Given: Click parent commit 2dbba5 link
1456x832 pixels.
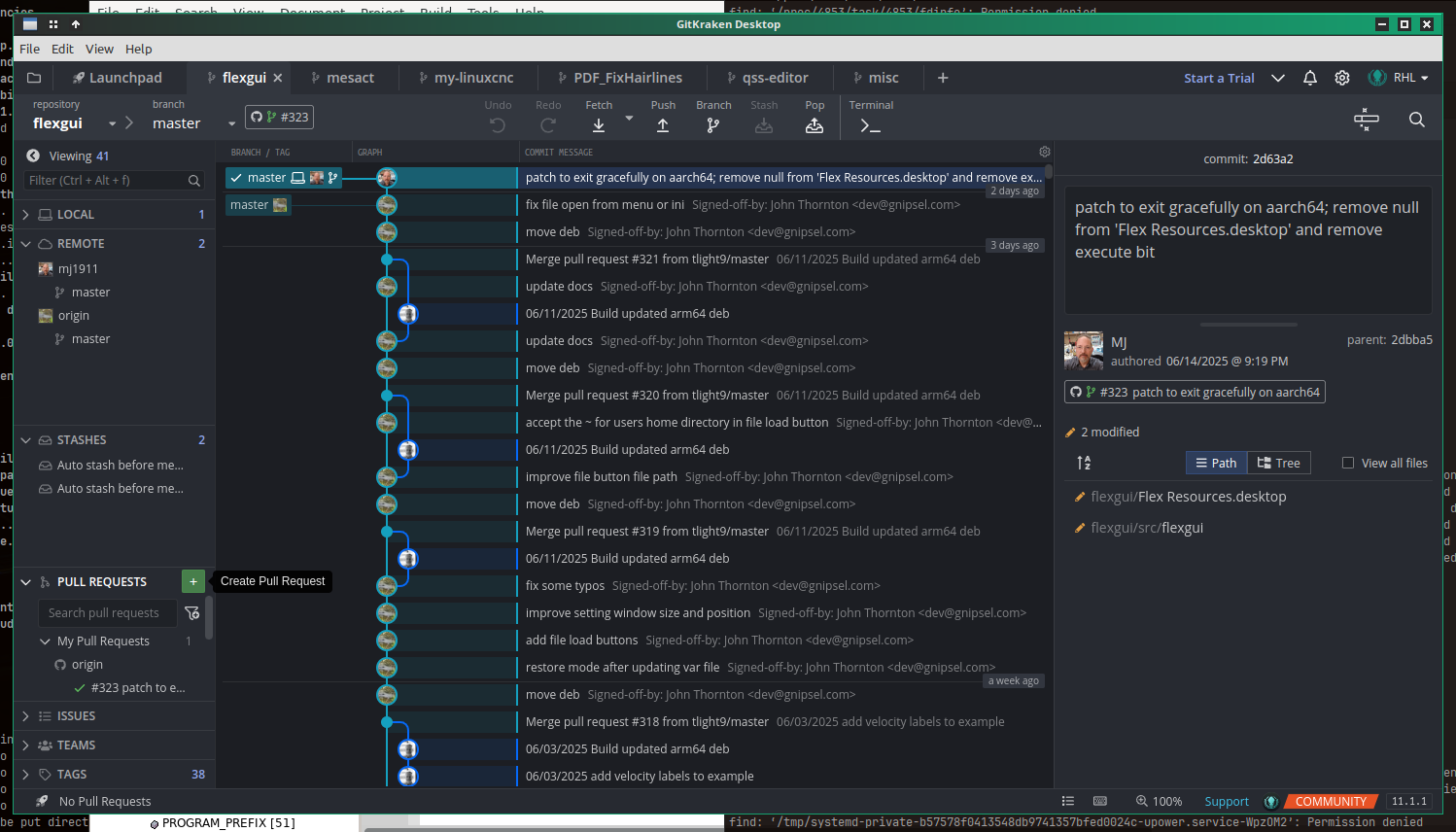Looking at the screenshot, I should point(1411,340).
